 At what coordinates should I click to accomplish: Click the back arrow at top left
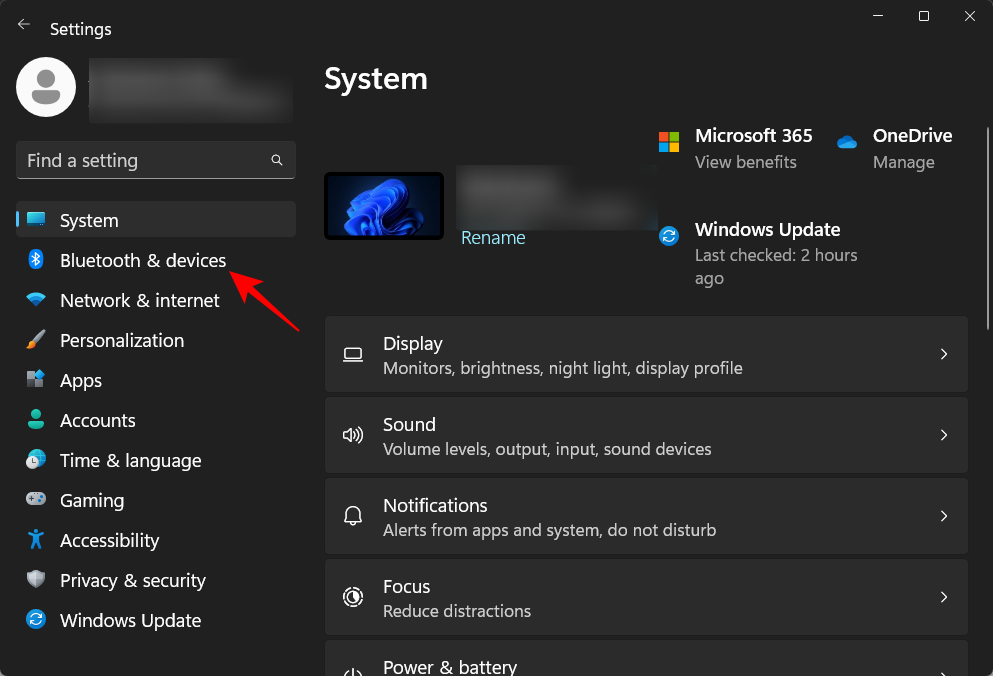tap(23, 23)
